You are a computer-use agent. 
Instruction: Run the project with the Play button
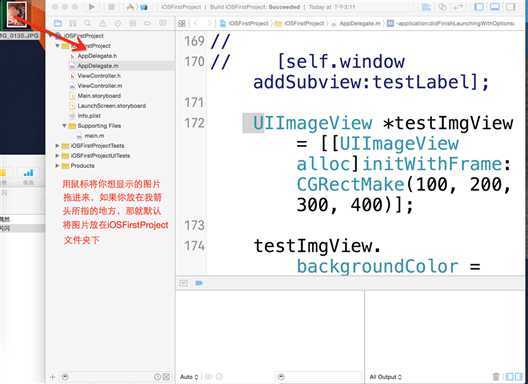92,7
